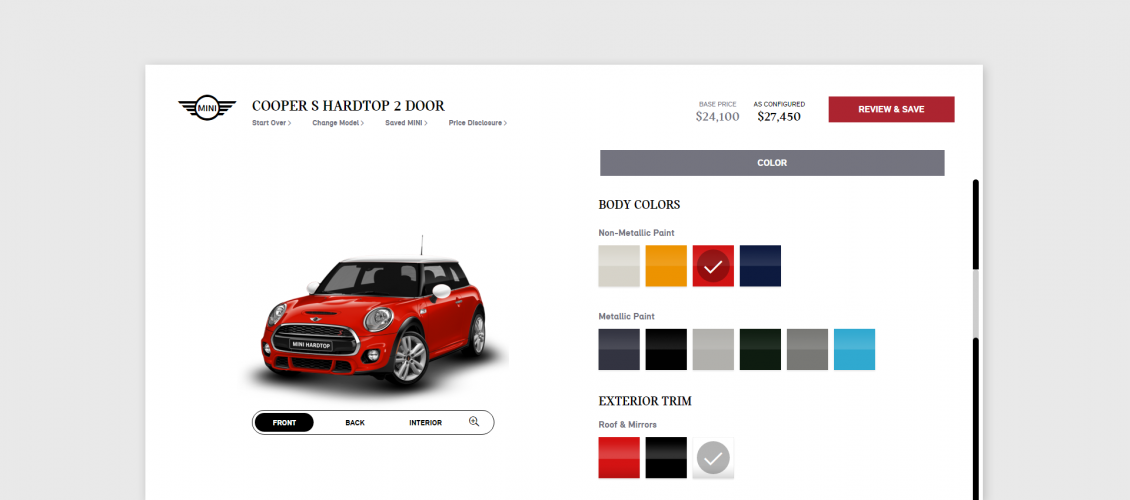This screenshot has width=1130, height=500.
Task: Switch to INTERIOR car view
Action: click(x=425, y=423)
